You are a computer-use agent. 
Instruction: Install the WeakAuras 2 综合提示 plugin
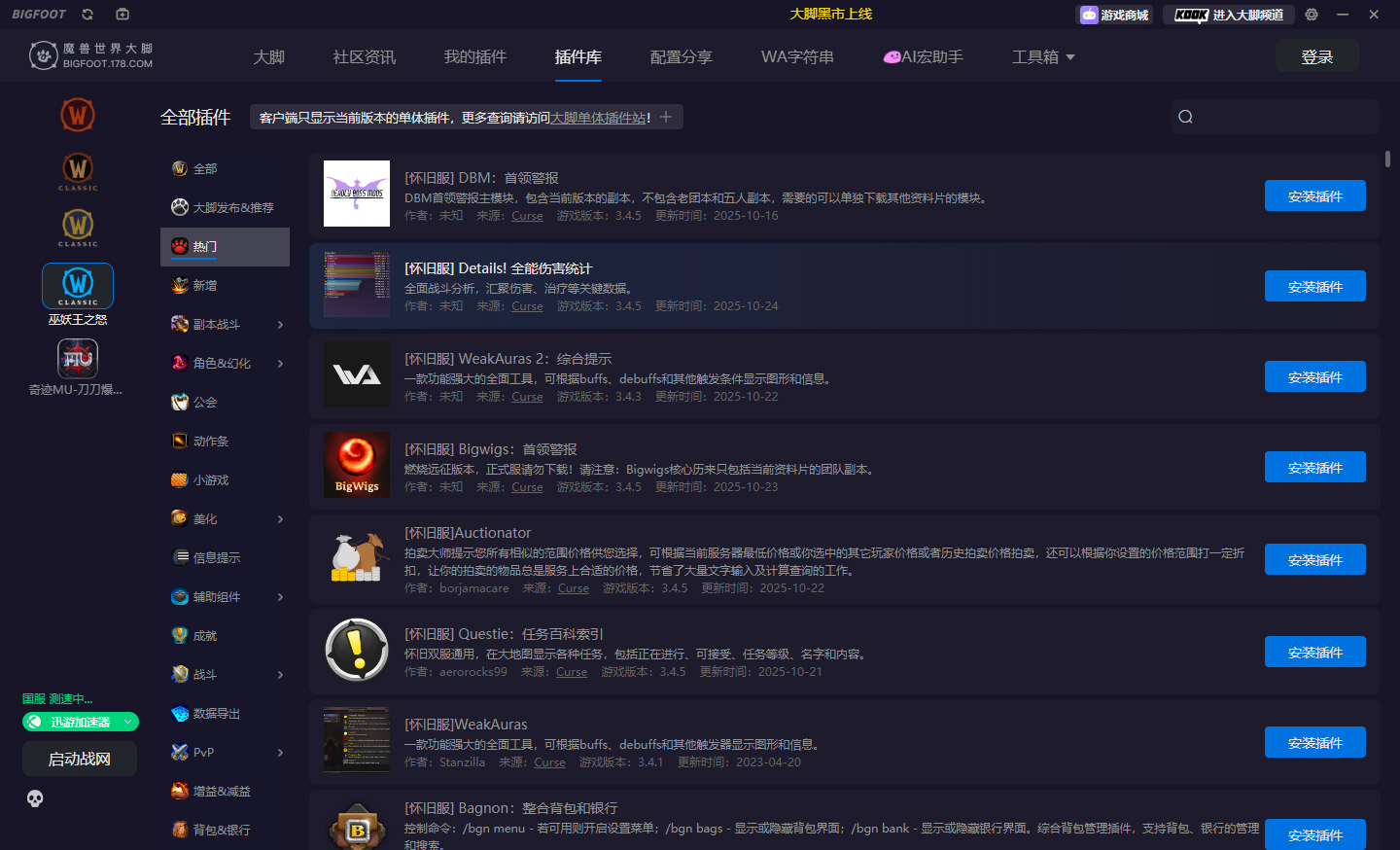click(x=1315, y=376)
